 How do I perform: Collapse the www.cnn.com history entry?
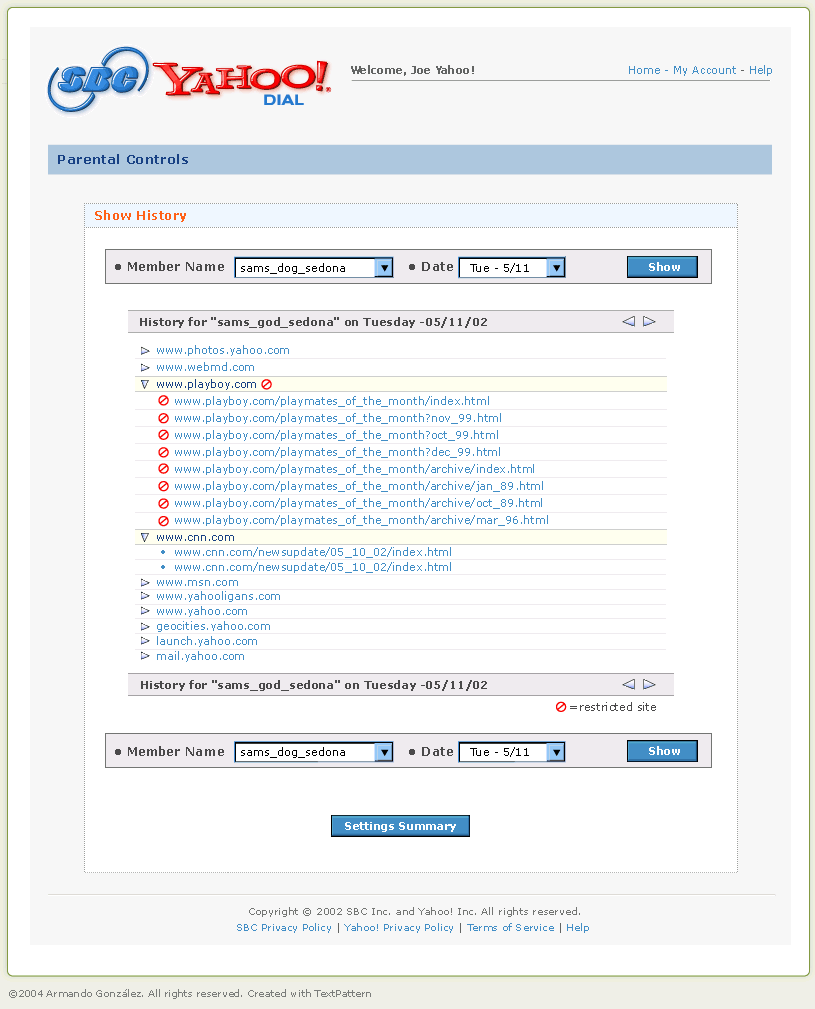pyautogui.click(x=145, y=536)
